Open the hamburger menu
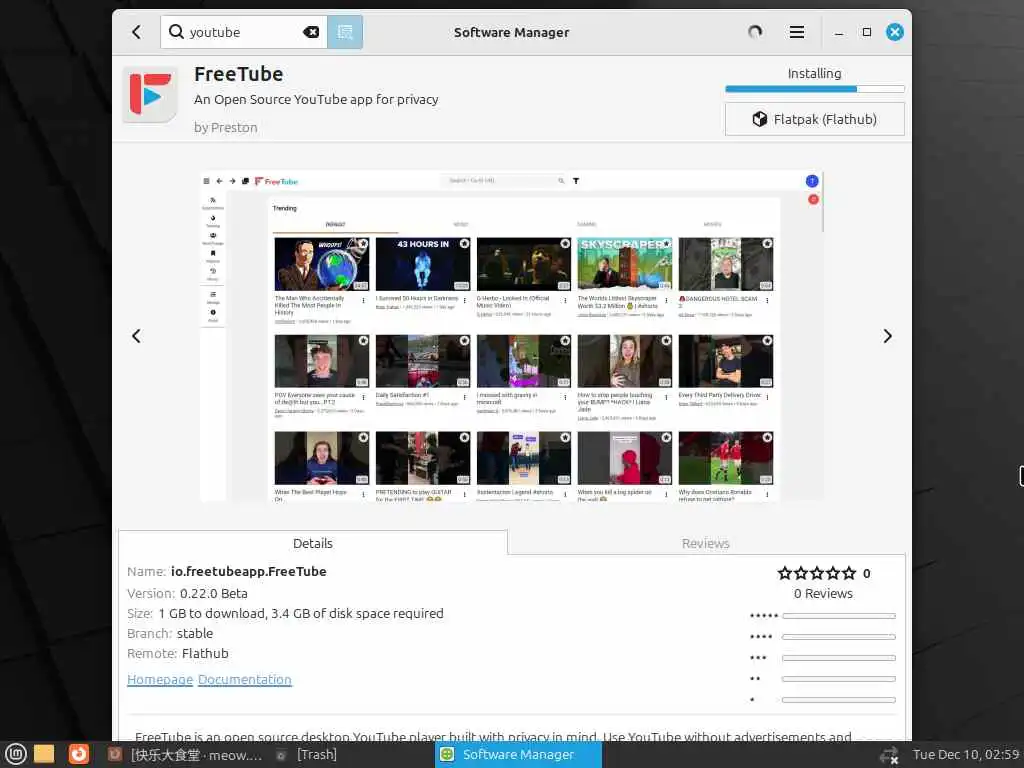Viewport: 1024px width, 768px height. click(x=797, y=32)
